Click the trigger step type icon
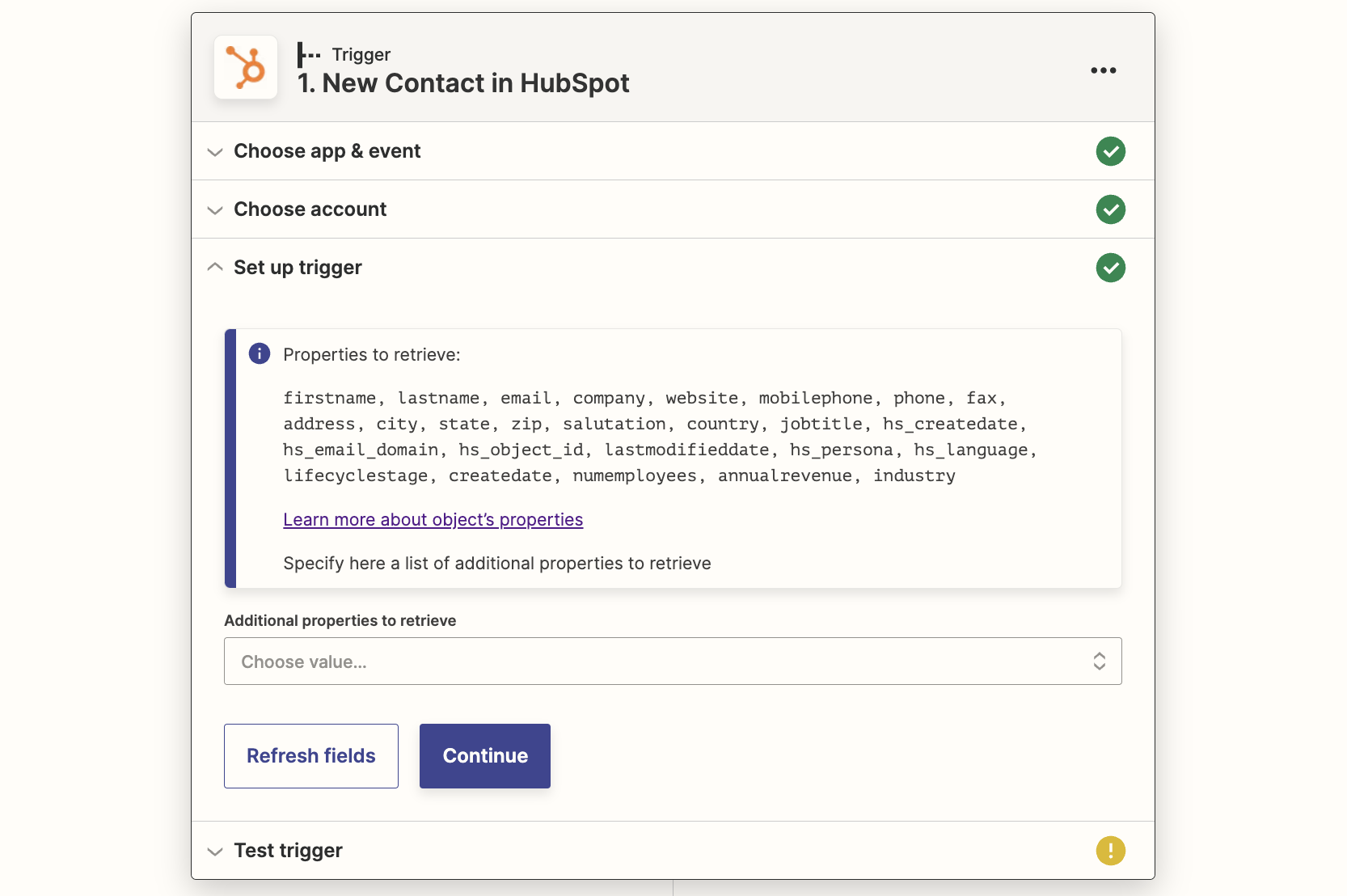The height and width of the screenshot is (896, 1347). (x=308, y=54)
